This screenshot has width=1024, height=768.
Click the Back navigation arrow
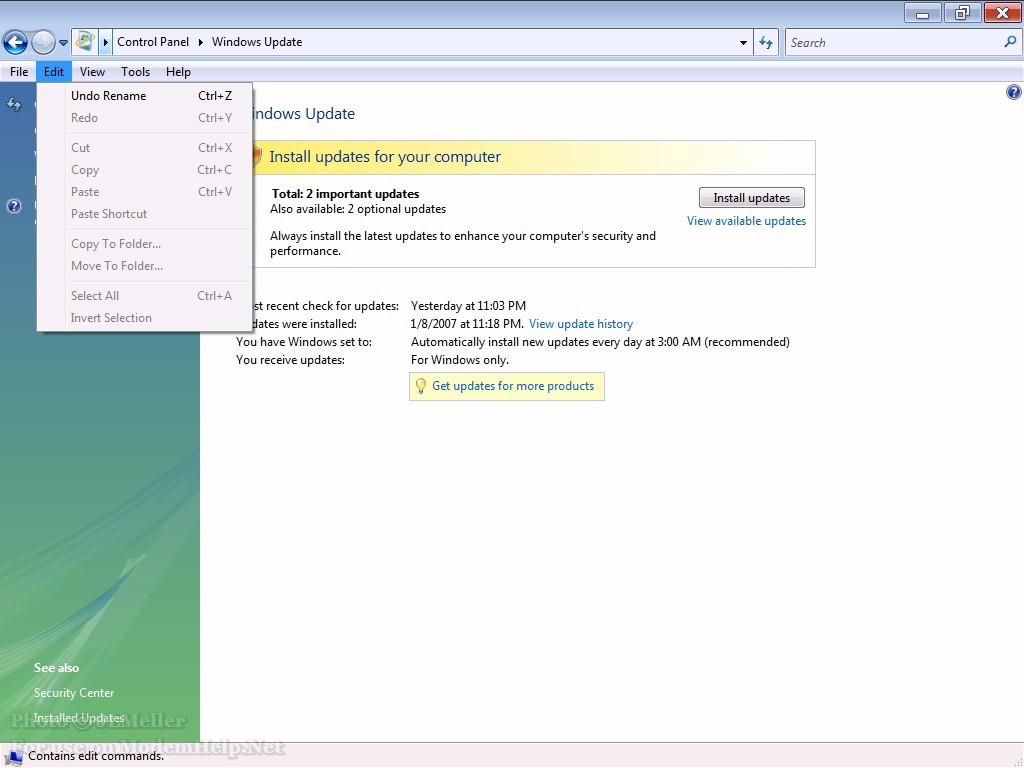click(16, 42)
